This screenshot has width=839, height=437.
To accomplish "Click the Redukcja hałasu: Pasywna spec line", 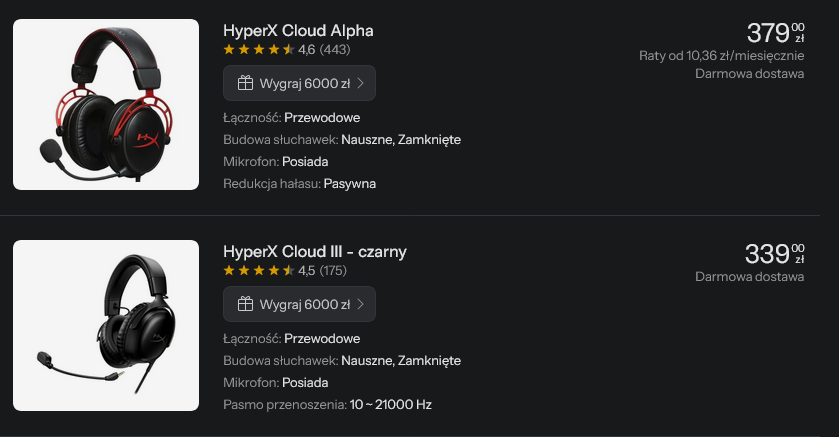I will coord(299,184).
